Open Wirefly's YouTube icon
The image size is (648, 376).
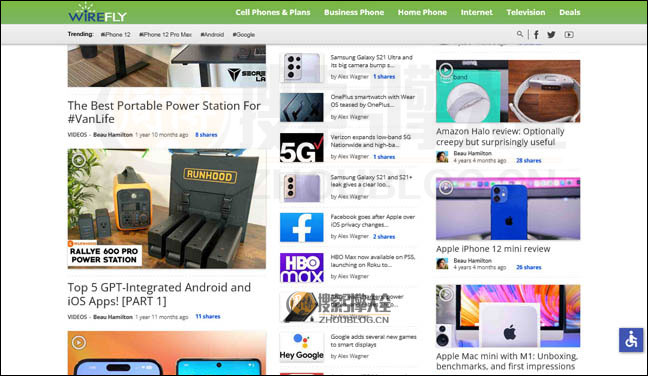click(569, 35)
